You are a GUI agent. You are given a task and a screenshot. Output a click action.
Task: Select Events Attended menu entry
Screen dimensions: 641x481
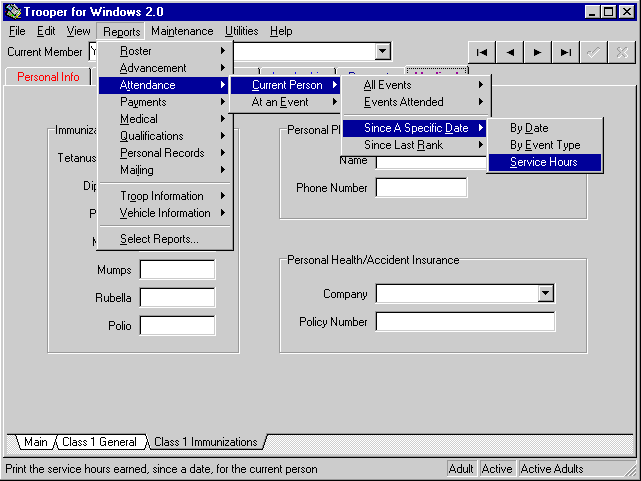coord(415,102)
